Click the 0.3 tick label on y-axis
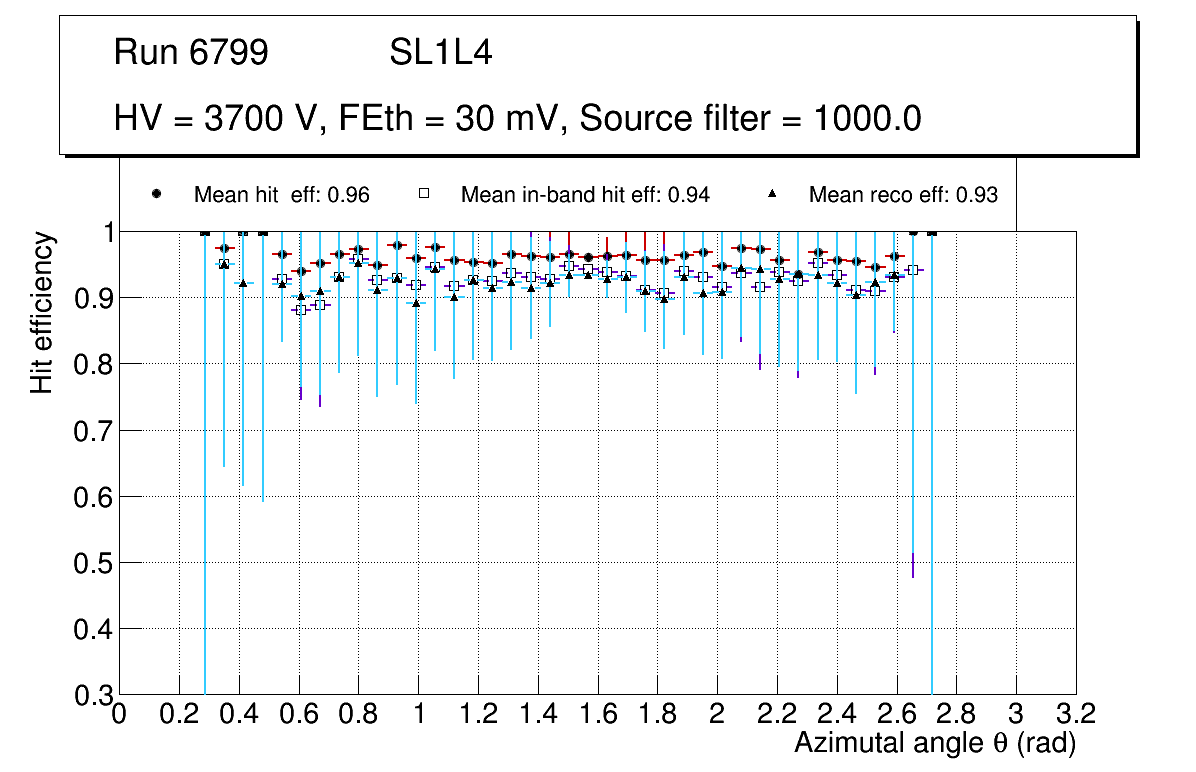 (92, 695)
